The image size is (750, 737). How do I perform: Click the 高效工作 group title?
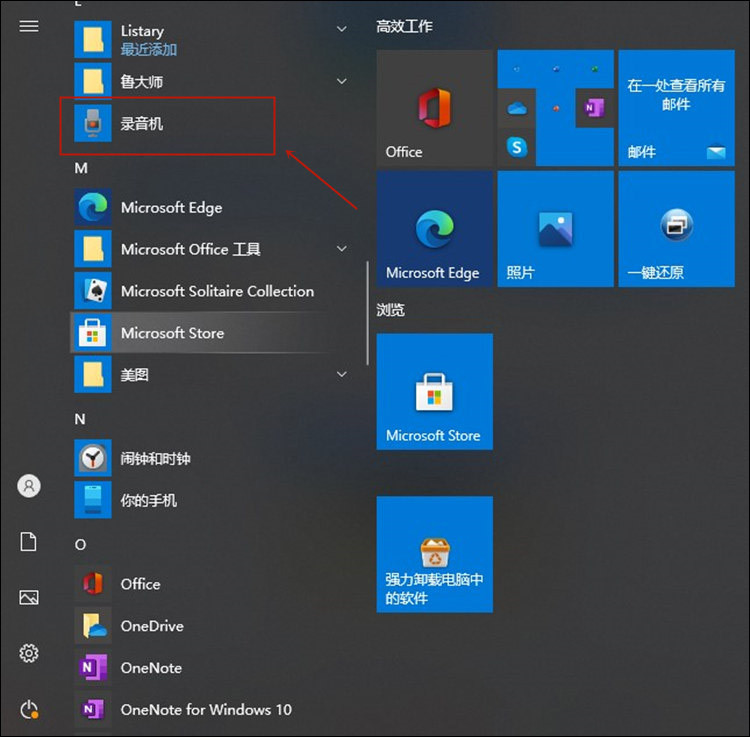click(404, 26)
